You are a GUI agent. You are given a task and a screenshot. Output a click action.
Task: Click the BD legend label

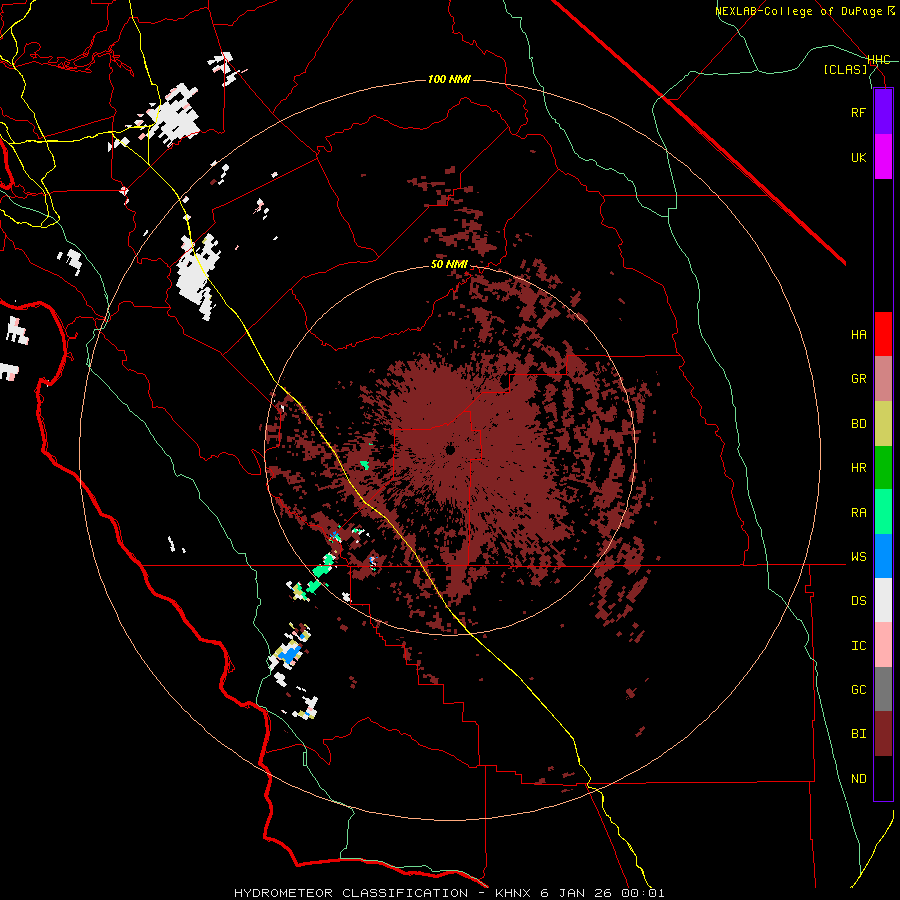[x=858, y=424]
